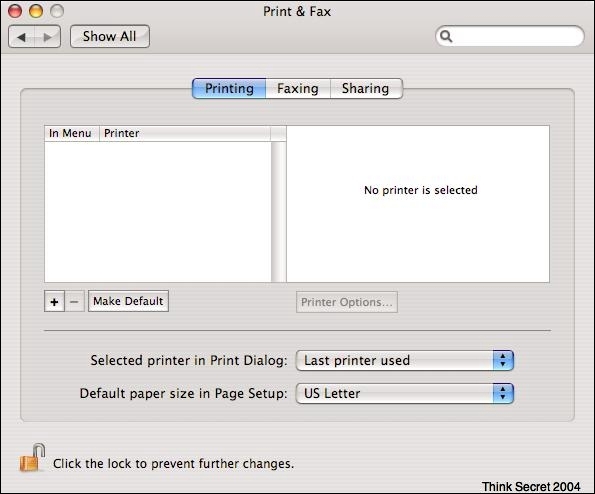Click the lock icon to prevent changes

[x=33, y=458]
